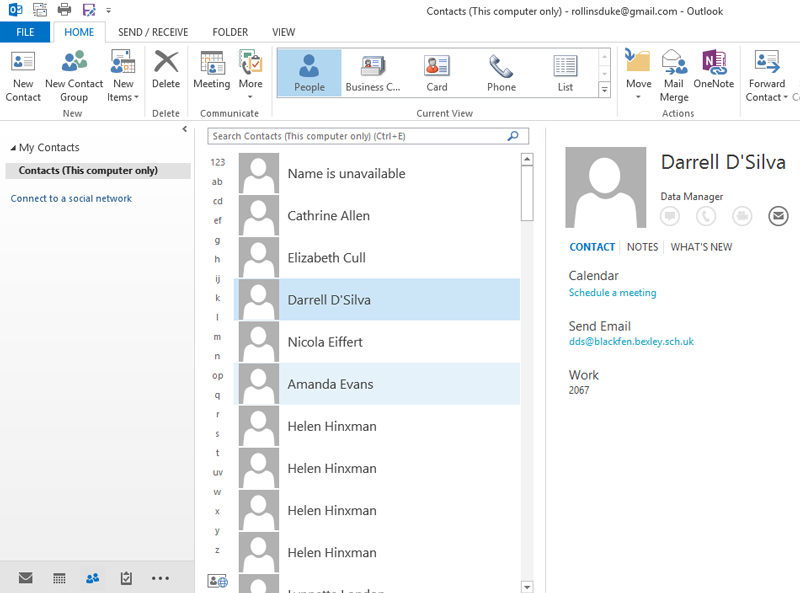Image resolution: width=800 pixels, height=593 pixels.
Task: Click Darrell D'Silva's large profile photo
Action: 606,187
